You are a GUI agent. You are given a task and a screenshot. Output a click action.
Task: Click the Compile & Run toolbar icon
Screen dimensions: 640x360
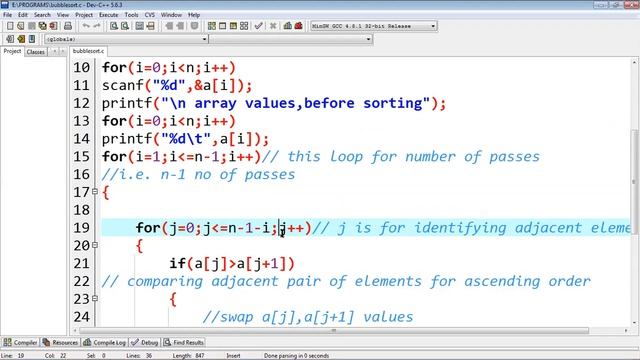[x=233, y=26]
